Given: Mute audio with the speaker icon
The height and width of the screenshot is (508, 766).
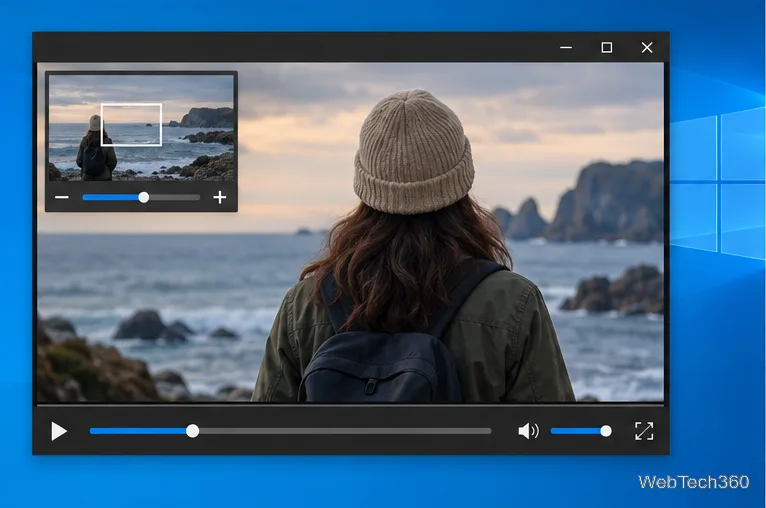Looking at the screenshot, I should [528, 431].
